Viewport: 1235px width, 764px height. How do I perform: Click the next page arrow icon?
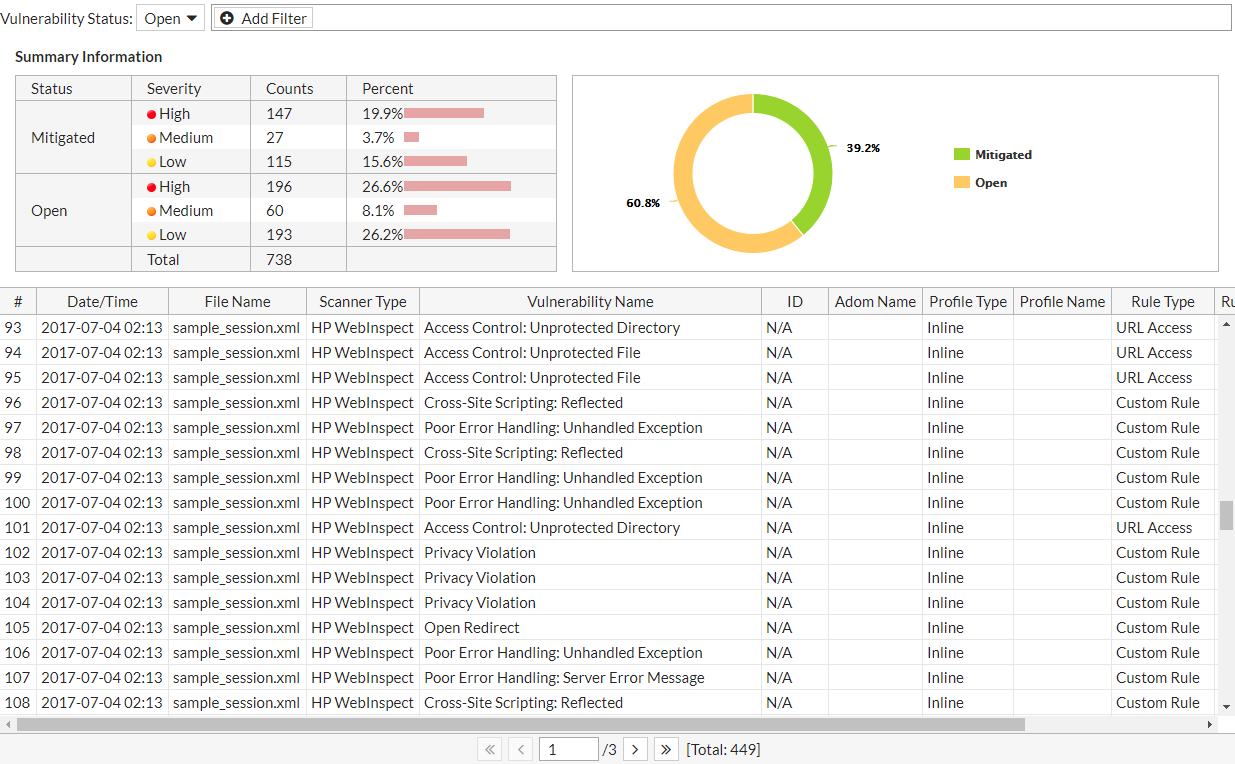tap(635, 748)
